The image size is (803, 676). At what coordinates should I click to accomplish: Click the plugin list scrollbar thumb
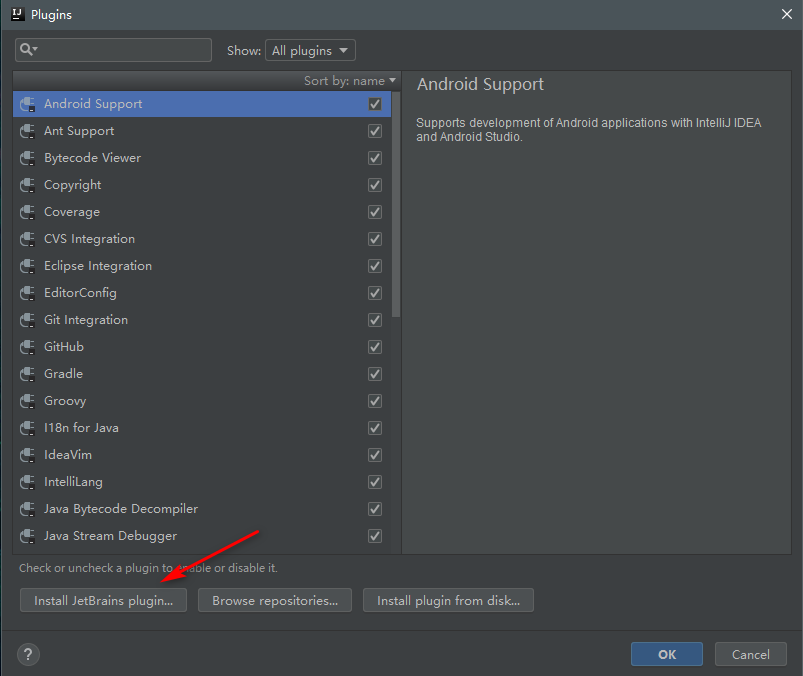396,205
